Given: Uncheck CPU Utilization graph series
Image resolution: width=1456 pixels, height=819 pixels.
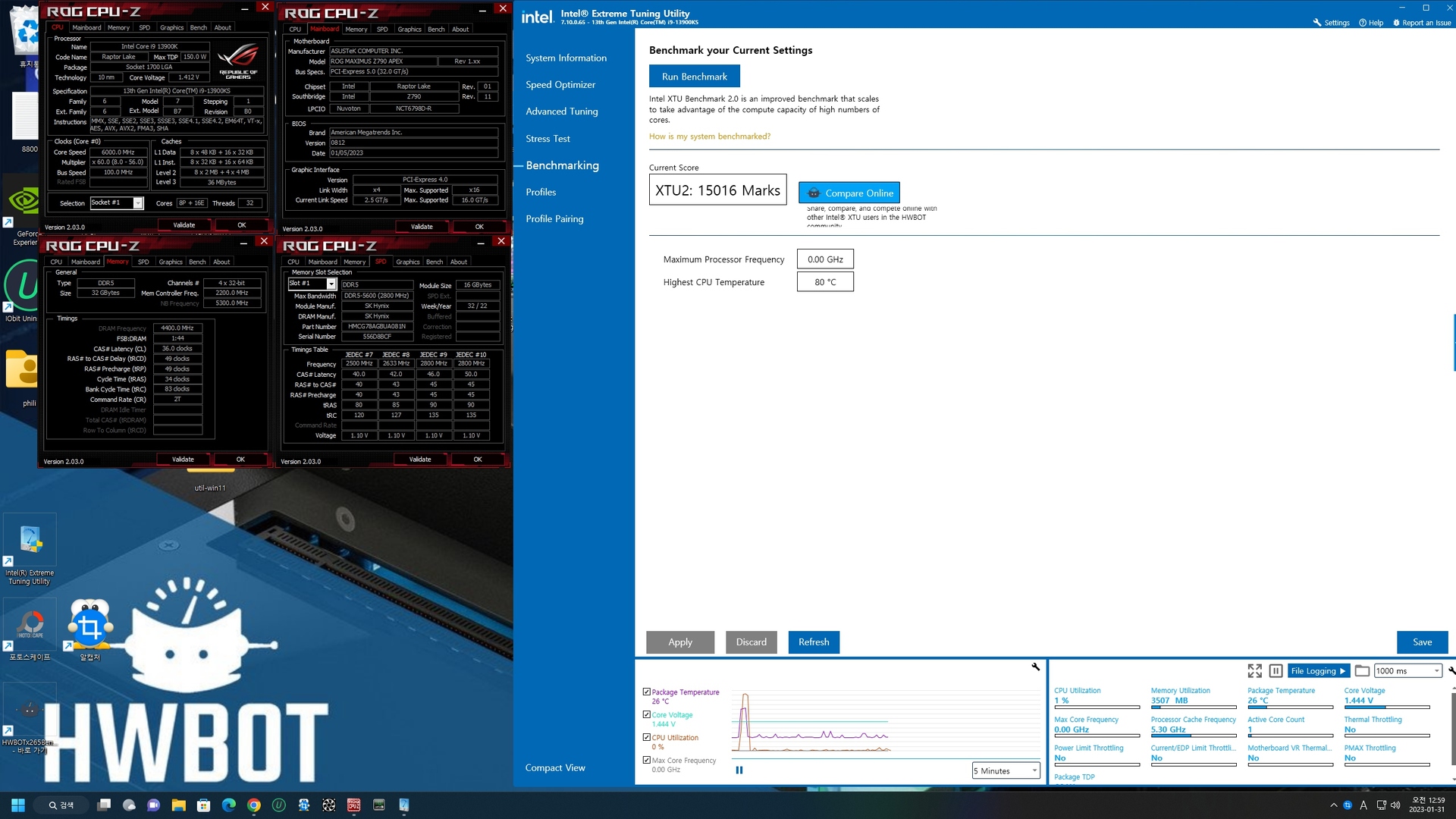Looking at the screenshot, I should pos(646,737).
